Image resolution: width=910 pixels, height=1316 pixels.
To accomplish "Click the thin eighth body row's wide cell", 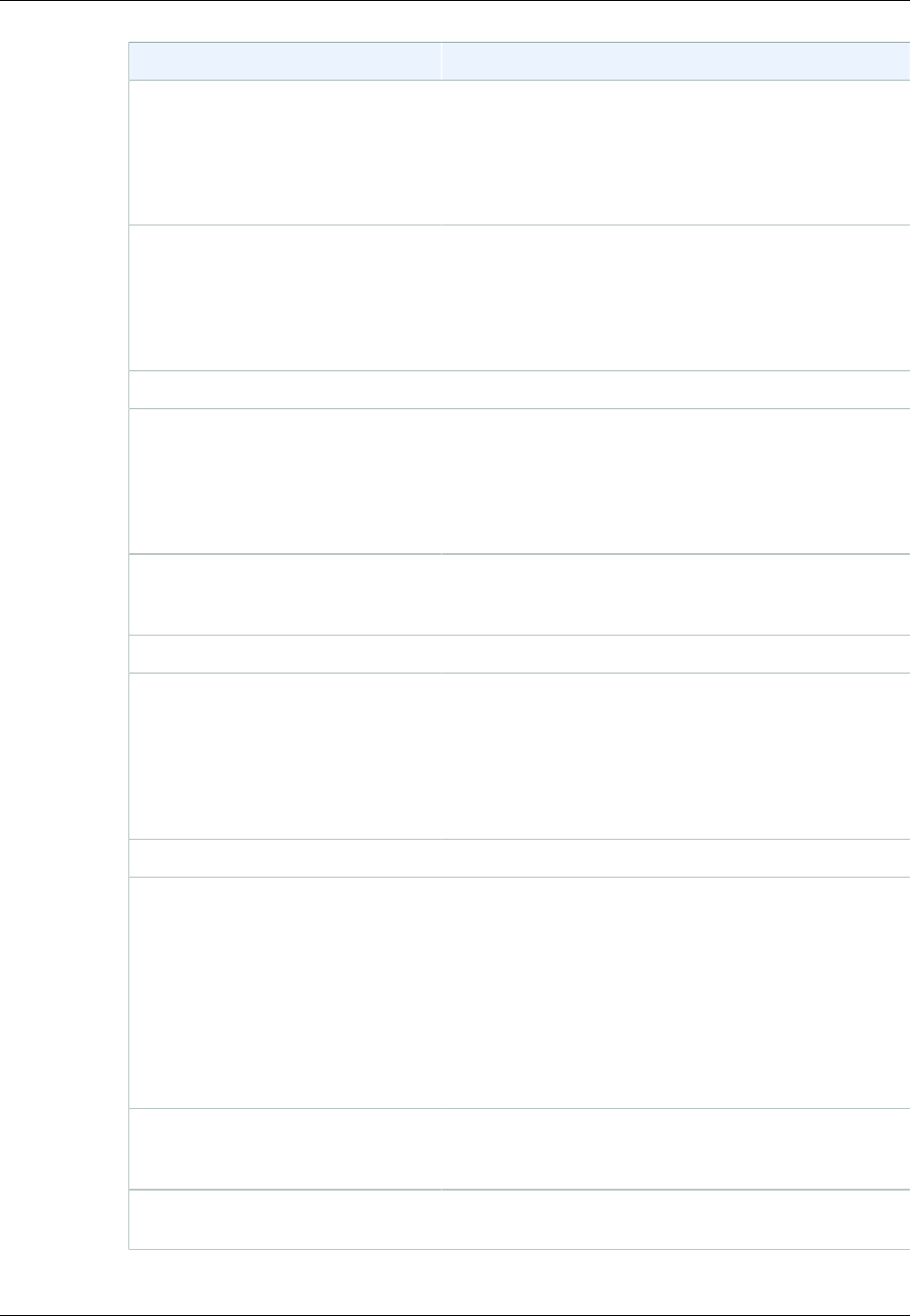I will point(676,858).
